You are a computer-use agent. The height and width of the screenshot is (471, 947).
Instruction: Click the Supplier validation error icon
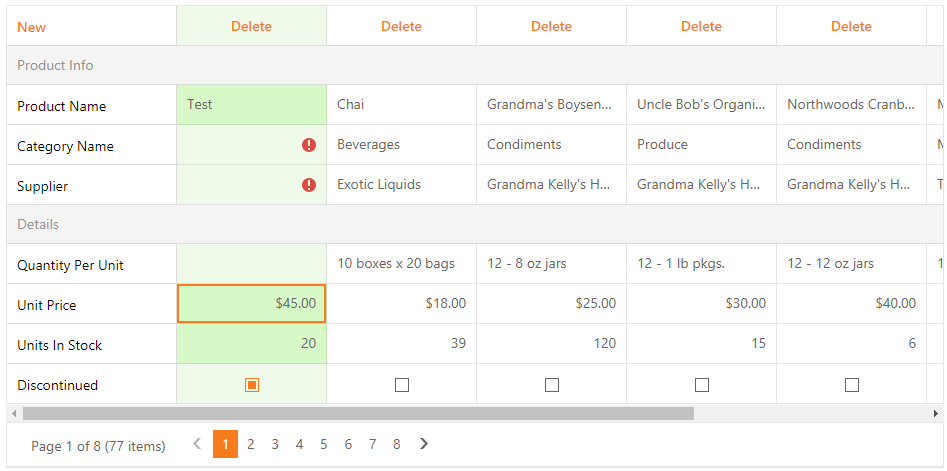pyautogui.click(x=309, y=185)
